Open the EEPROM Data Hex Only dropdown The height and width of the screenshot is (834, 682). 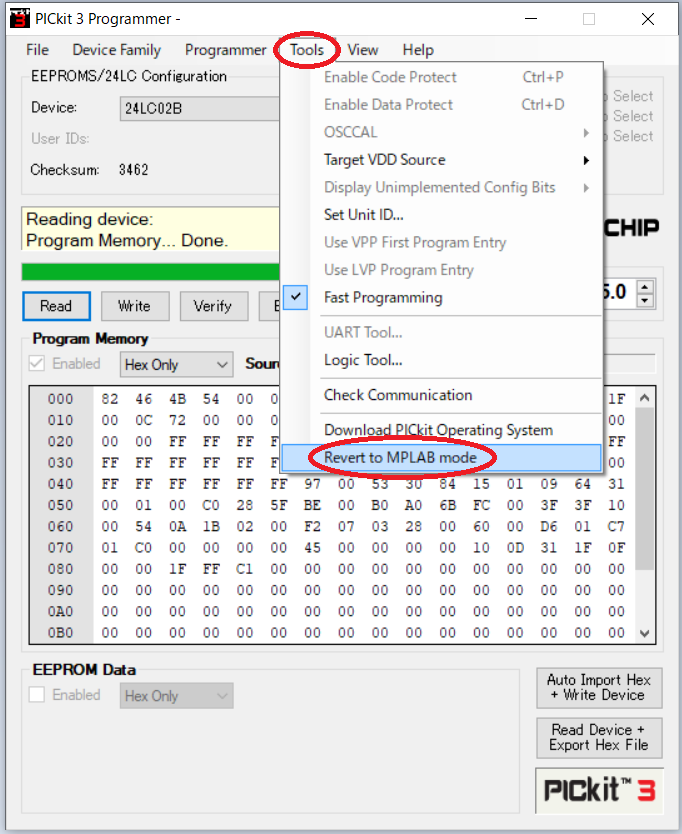pyautogui.click(x=176, y=696)
